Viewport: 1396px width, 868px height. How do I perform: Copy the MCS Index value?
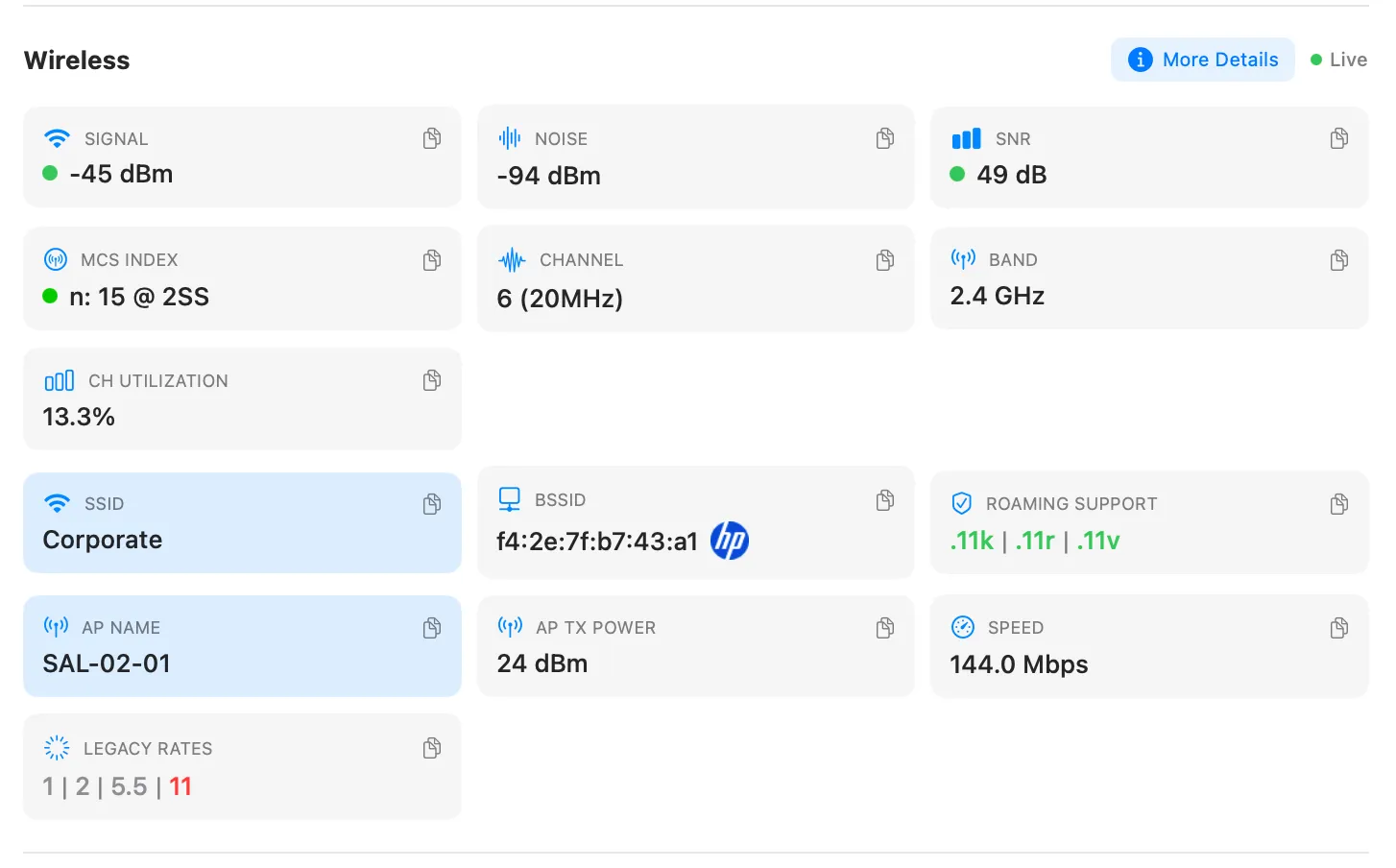432,260
